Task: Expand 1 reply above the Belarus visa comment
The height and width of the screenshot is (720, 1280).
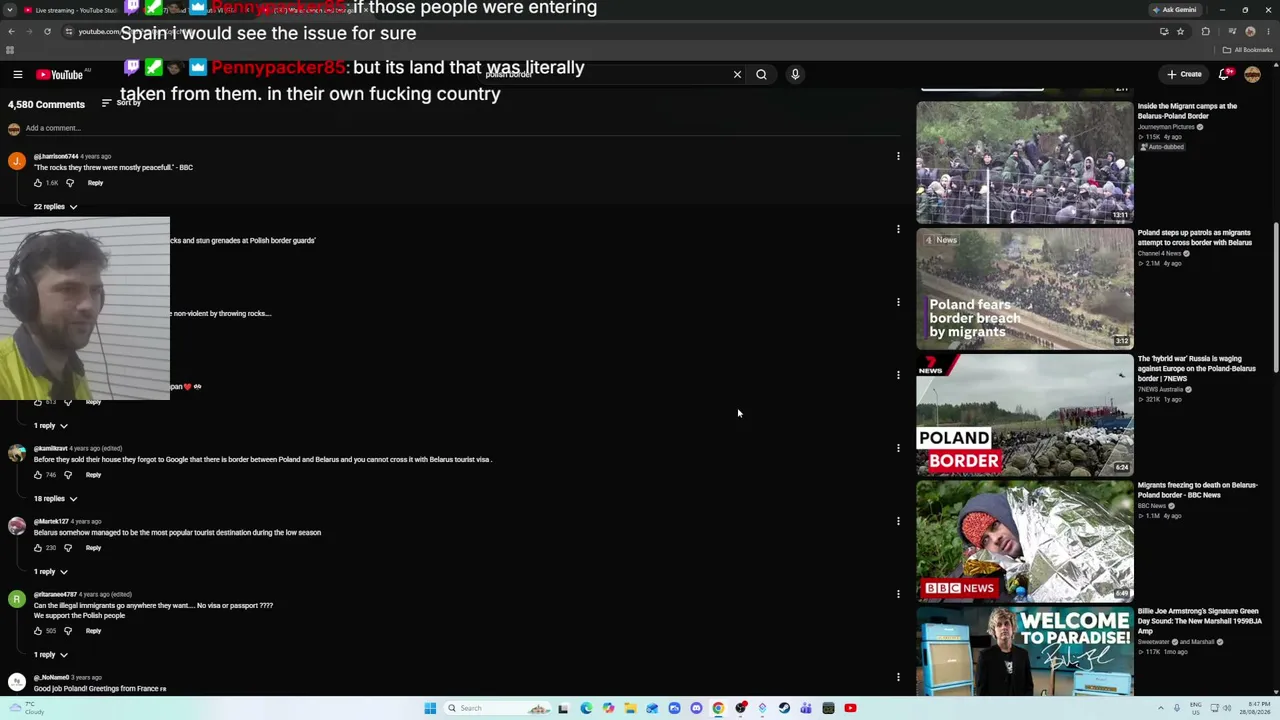Action: pyautogui.click(x=50, y=426)
